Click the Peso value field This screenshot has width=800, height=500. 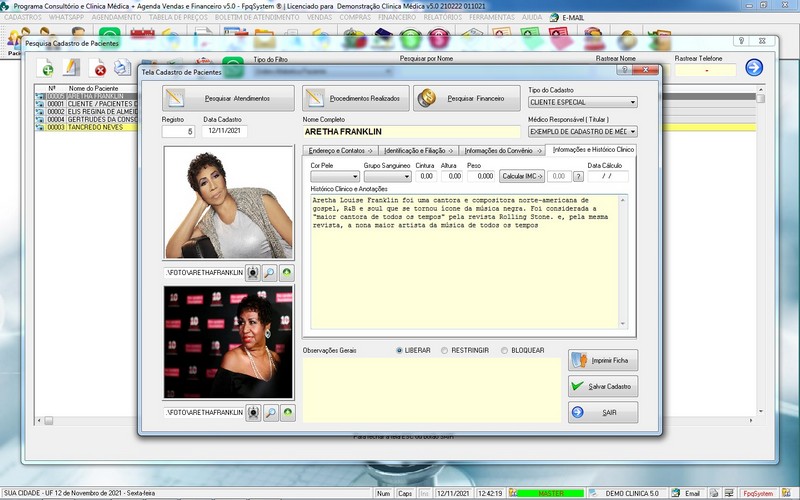tap(481, 176)
